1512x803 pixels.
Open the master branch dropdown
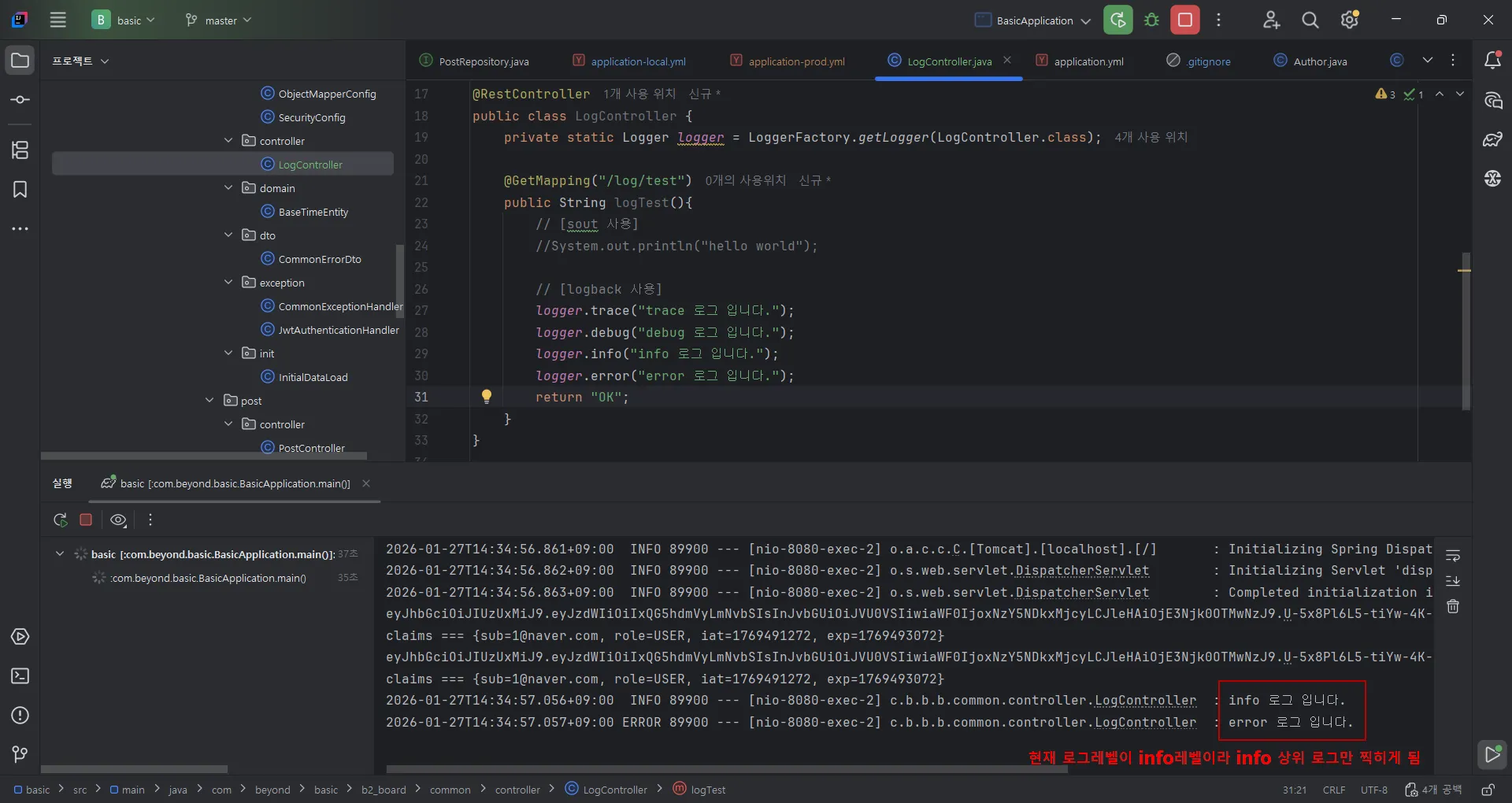tap(218, 20)
